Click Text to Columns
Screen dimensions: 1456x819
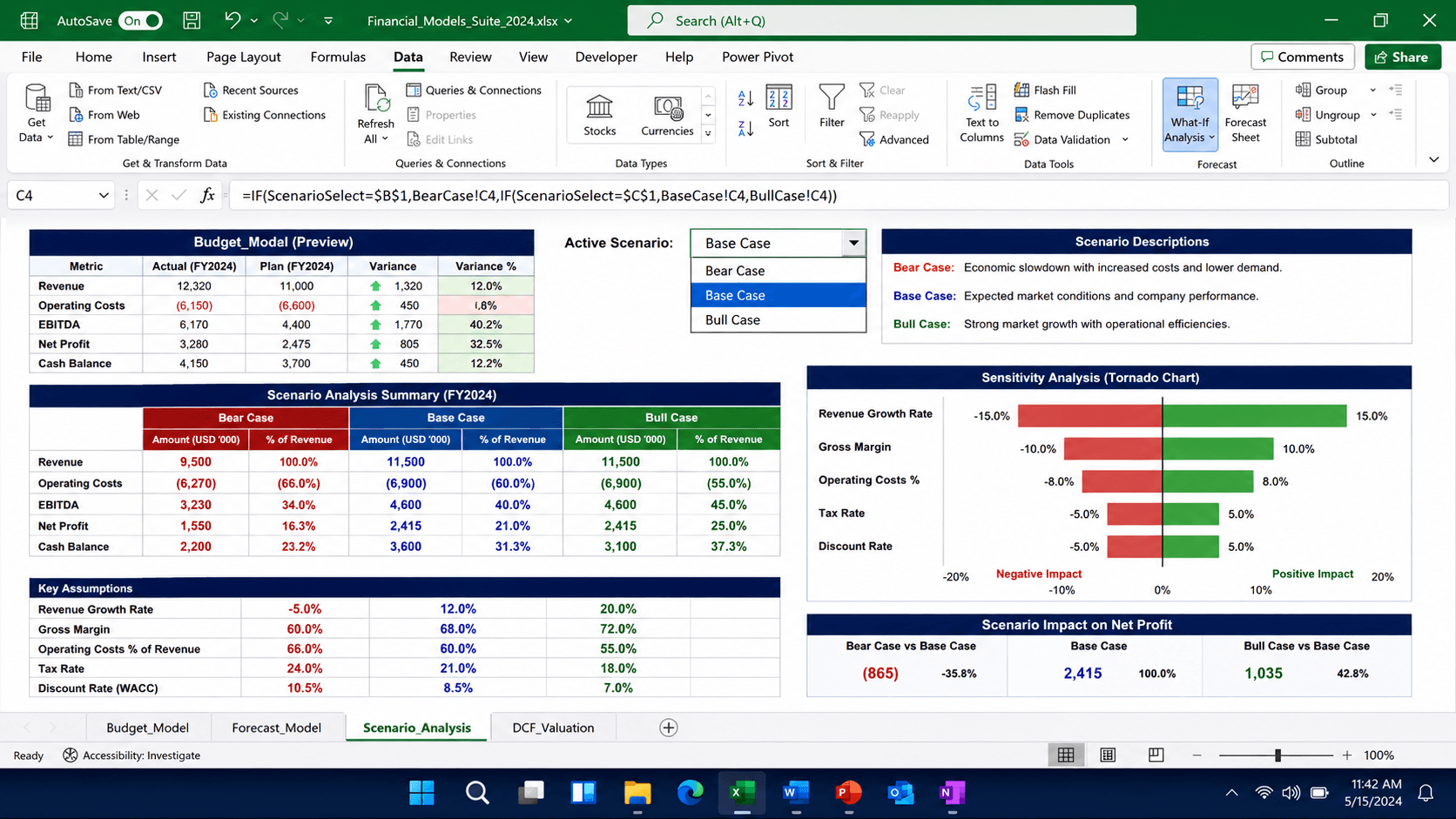point(982,113)
